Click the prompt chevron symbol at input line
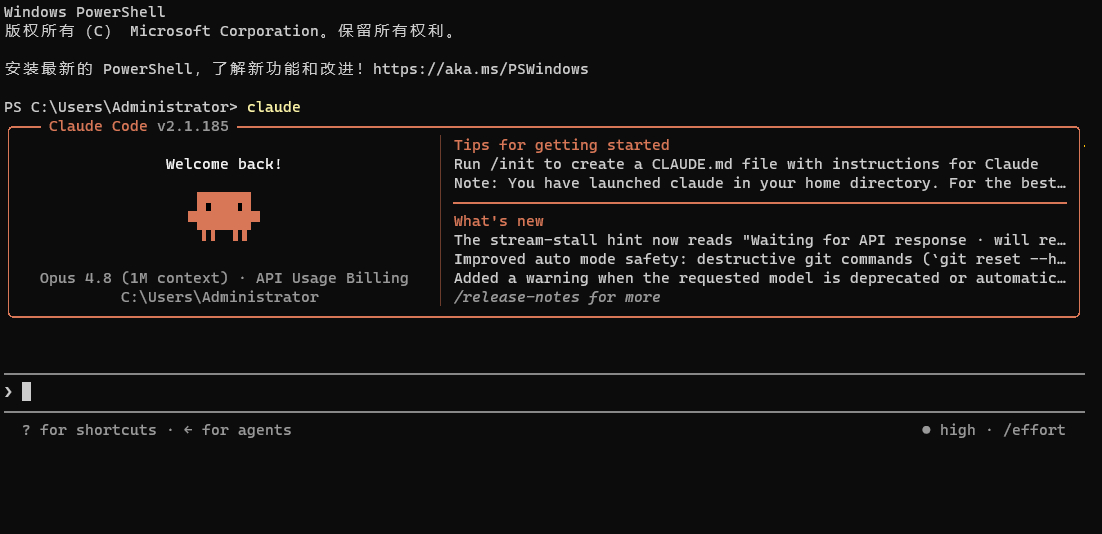Image resolution: width=1102 pixels, height=534 pixels. tap(8, 392)
